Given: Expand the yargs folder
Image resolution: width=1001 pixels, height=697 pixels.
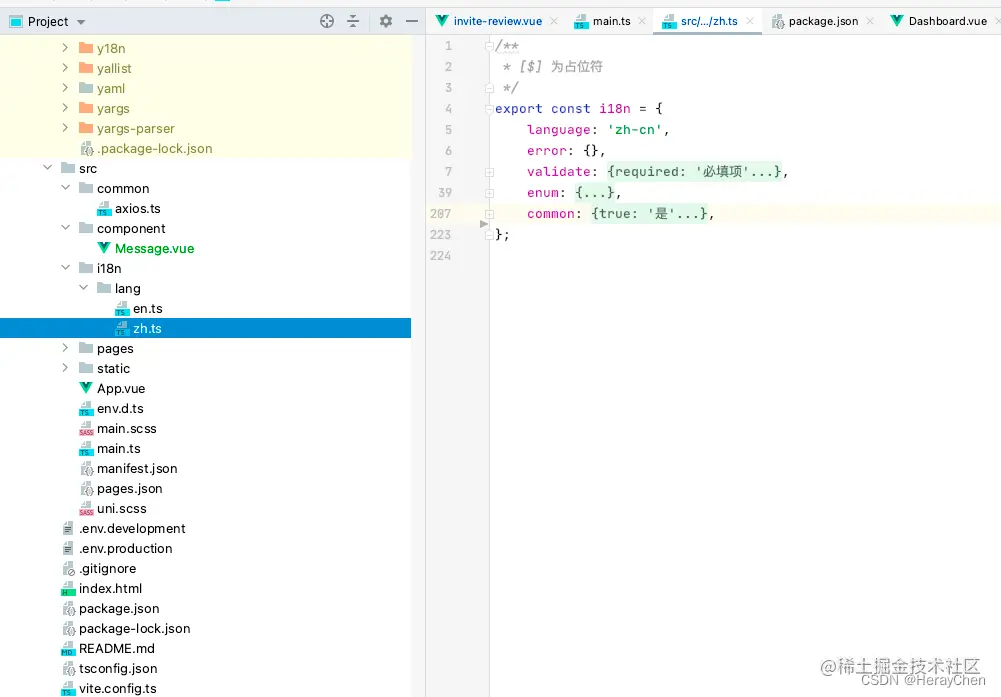Looking at the screenshot, I should click(65, 108).
